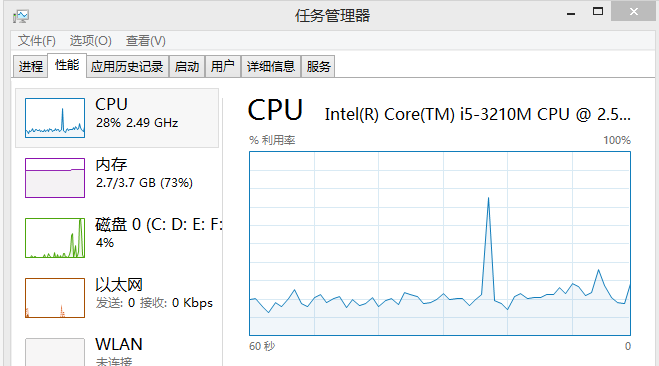Open the 查看(V) menu
The image size is (659, 366).
pos(145,41)
